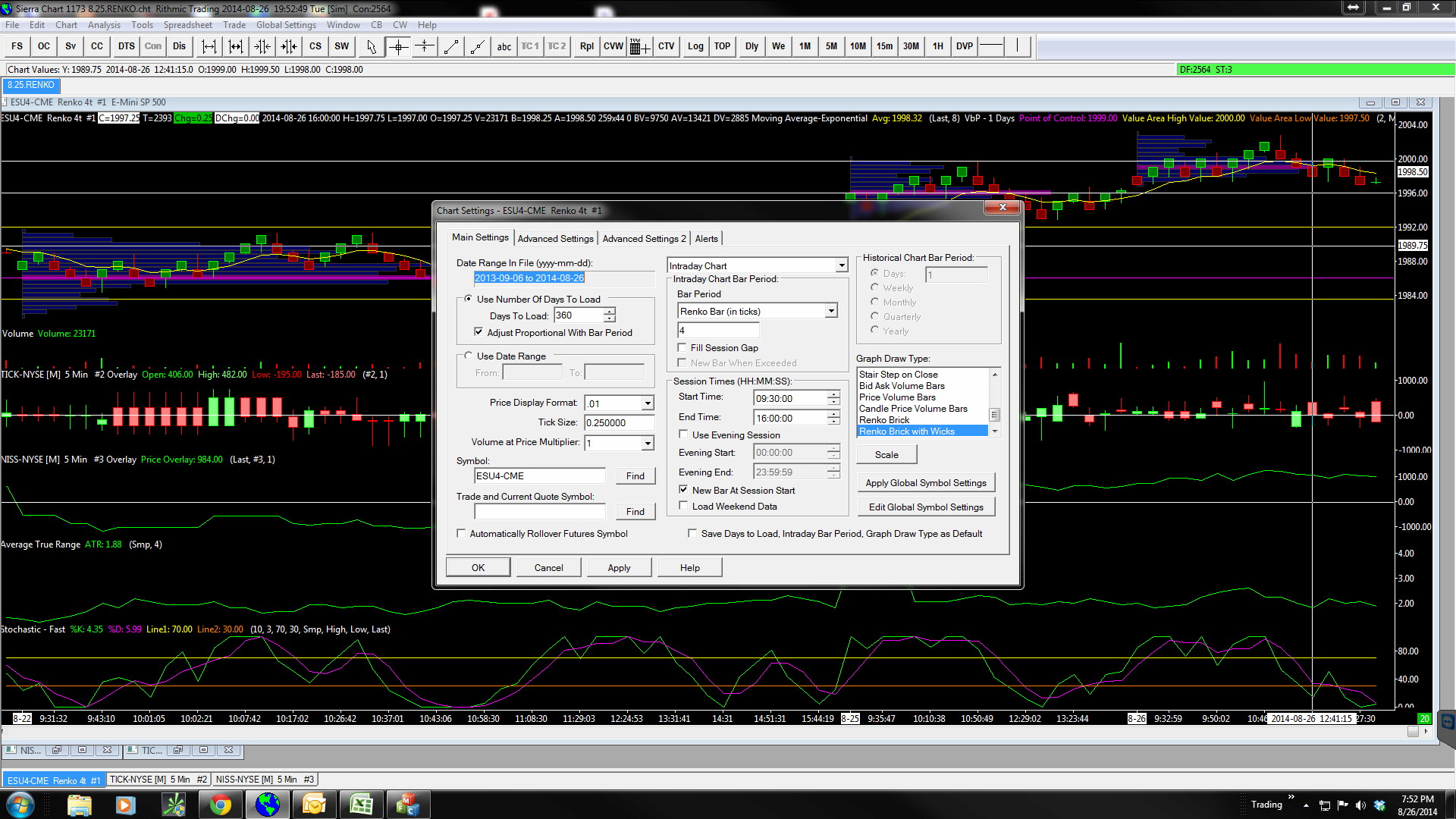The image size is (1456, 819).
Task: Select the line drawing tool
Action: click(x=451, y=46)
